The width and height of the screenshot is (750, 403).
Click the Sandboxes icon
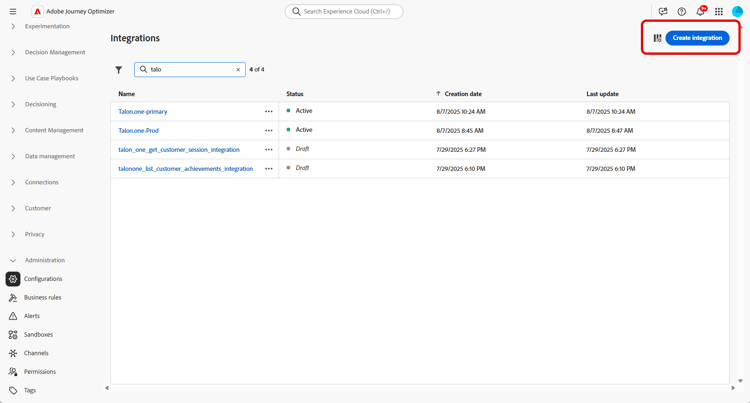click(13, 335)
